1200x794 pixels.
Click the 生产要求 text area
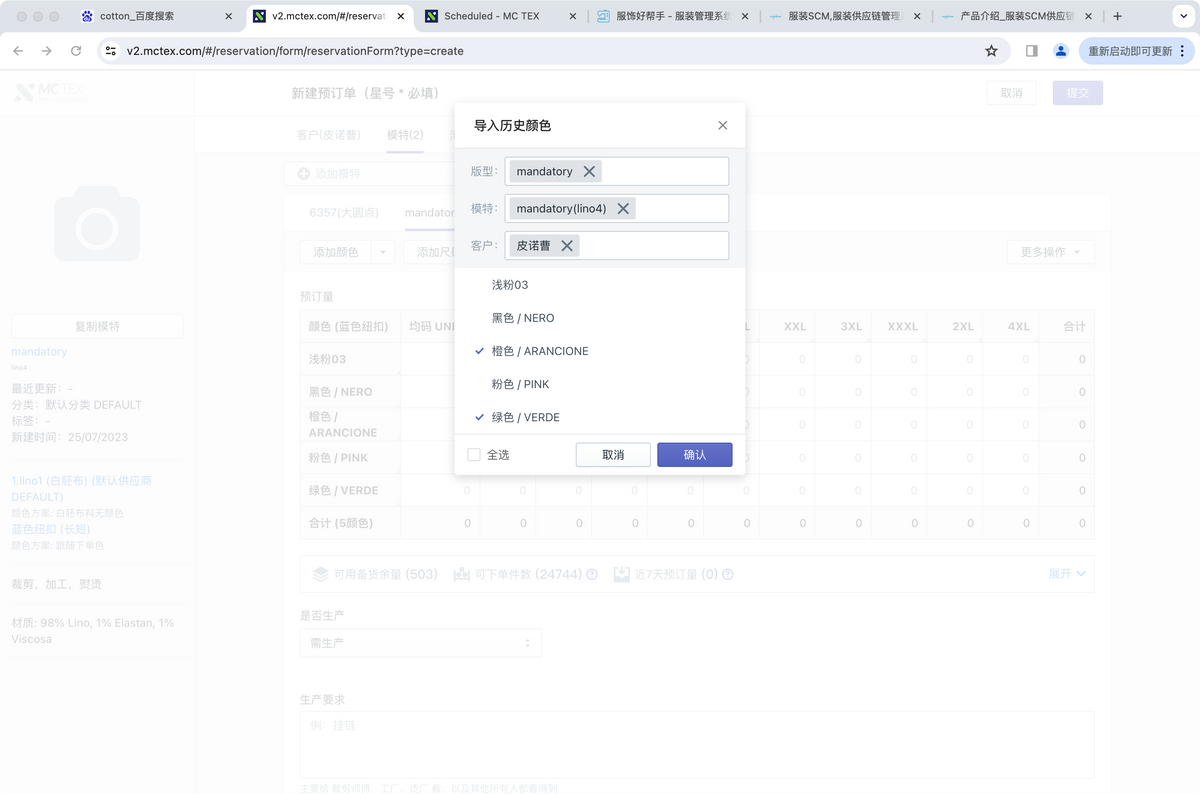[697, 745]
